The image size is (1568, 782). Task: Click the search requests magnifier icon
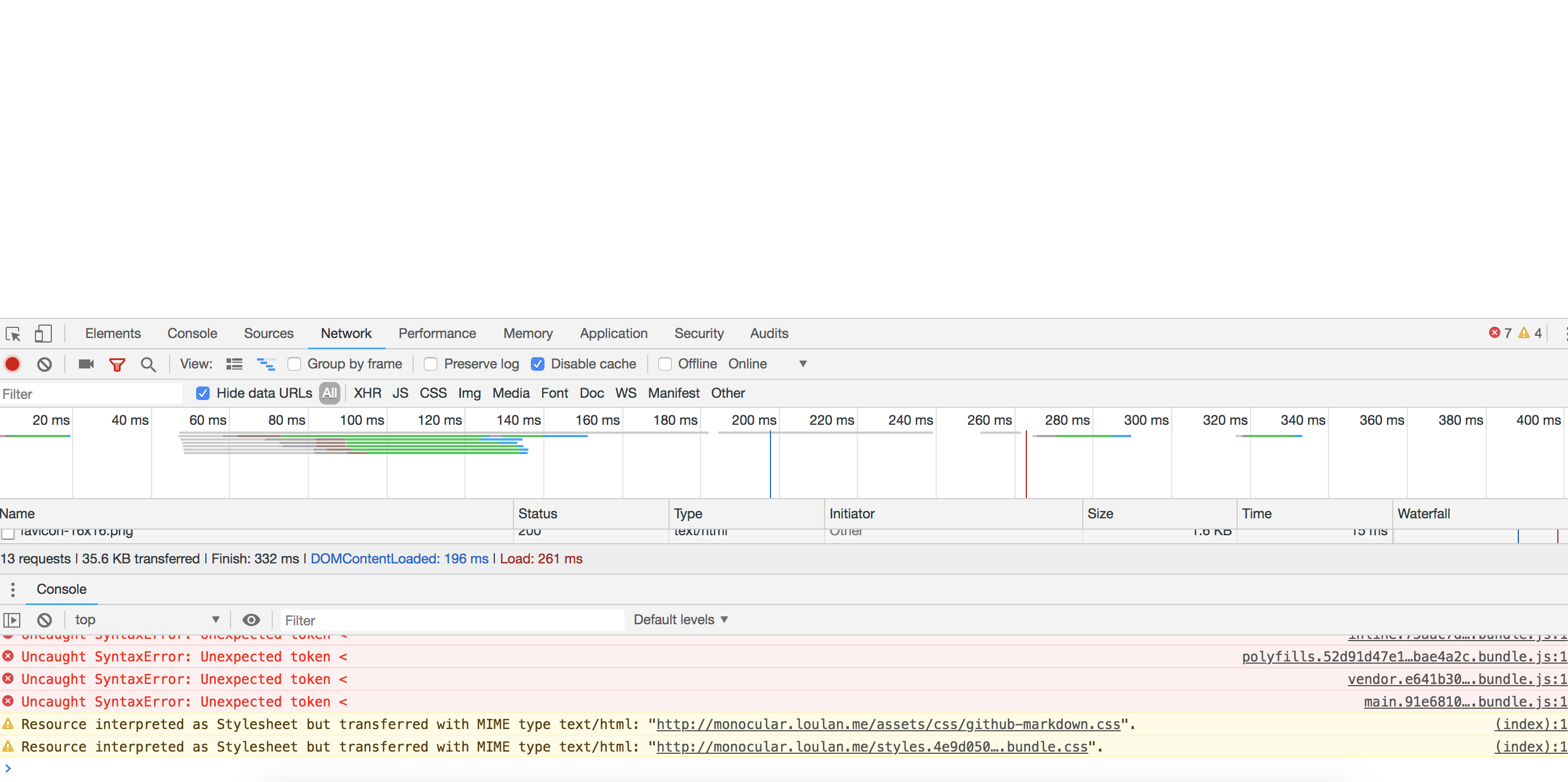pos(148,363)
